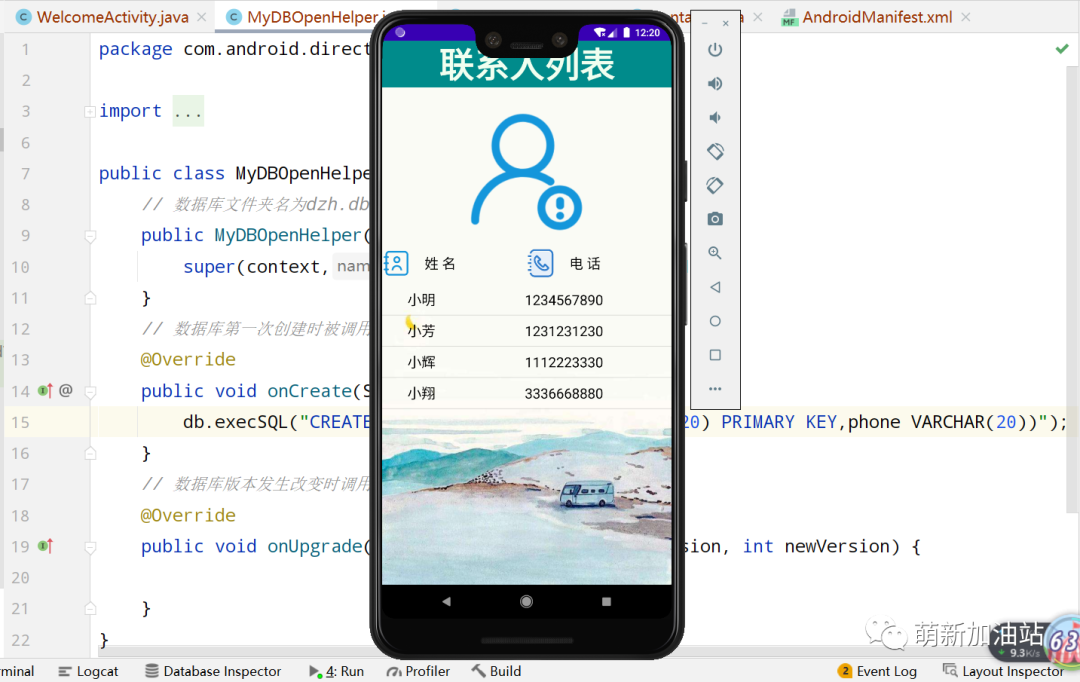1080x682 pixels.
Task: Select the contact row 小辉
Action: (x=526, y=362)
